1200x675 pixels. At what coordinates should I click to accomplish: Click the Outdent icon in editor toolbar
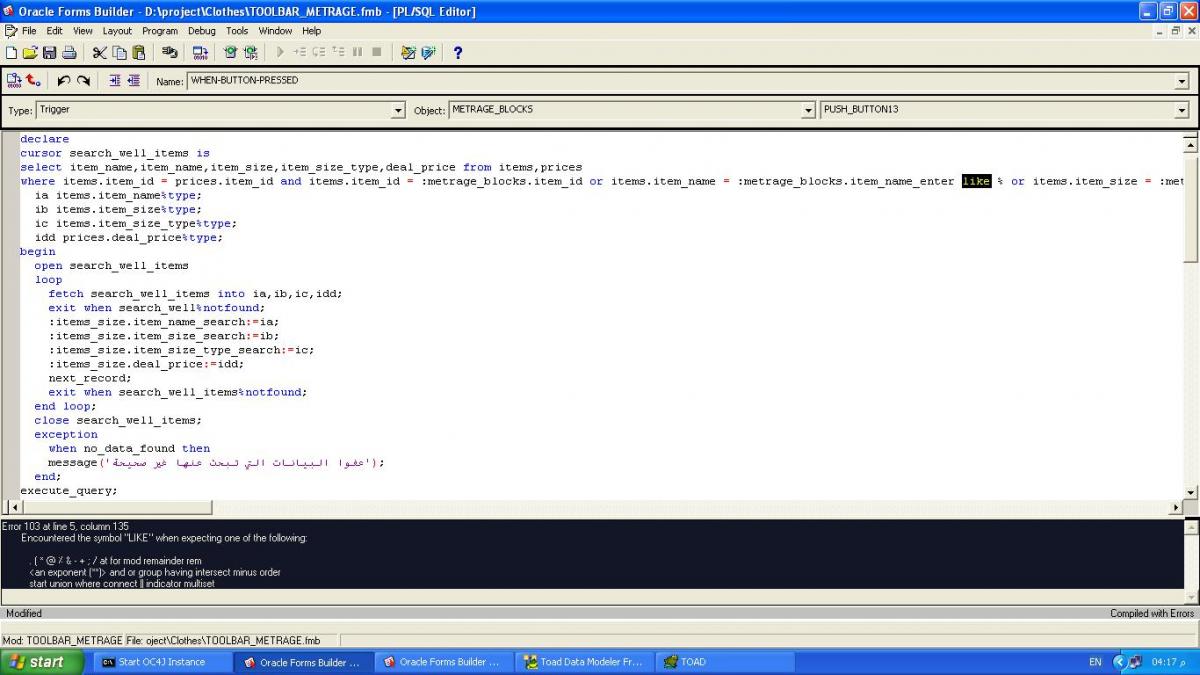[x=133, y=81]
